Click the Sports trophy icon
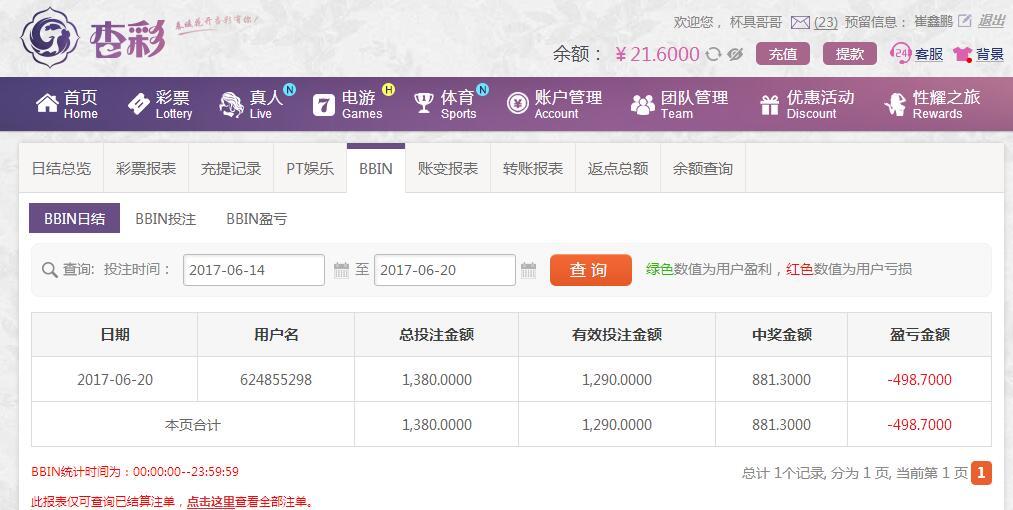Screen dimensions: 1013x510 [x=424, y=103]
